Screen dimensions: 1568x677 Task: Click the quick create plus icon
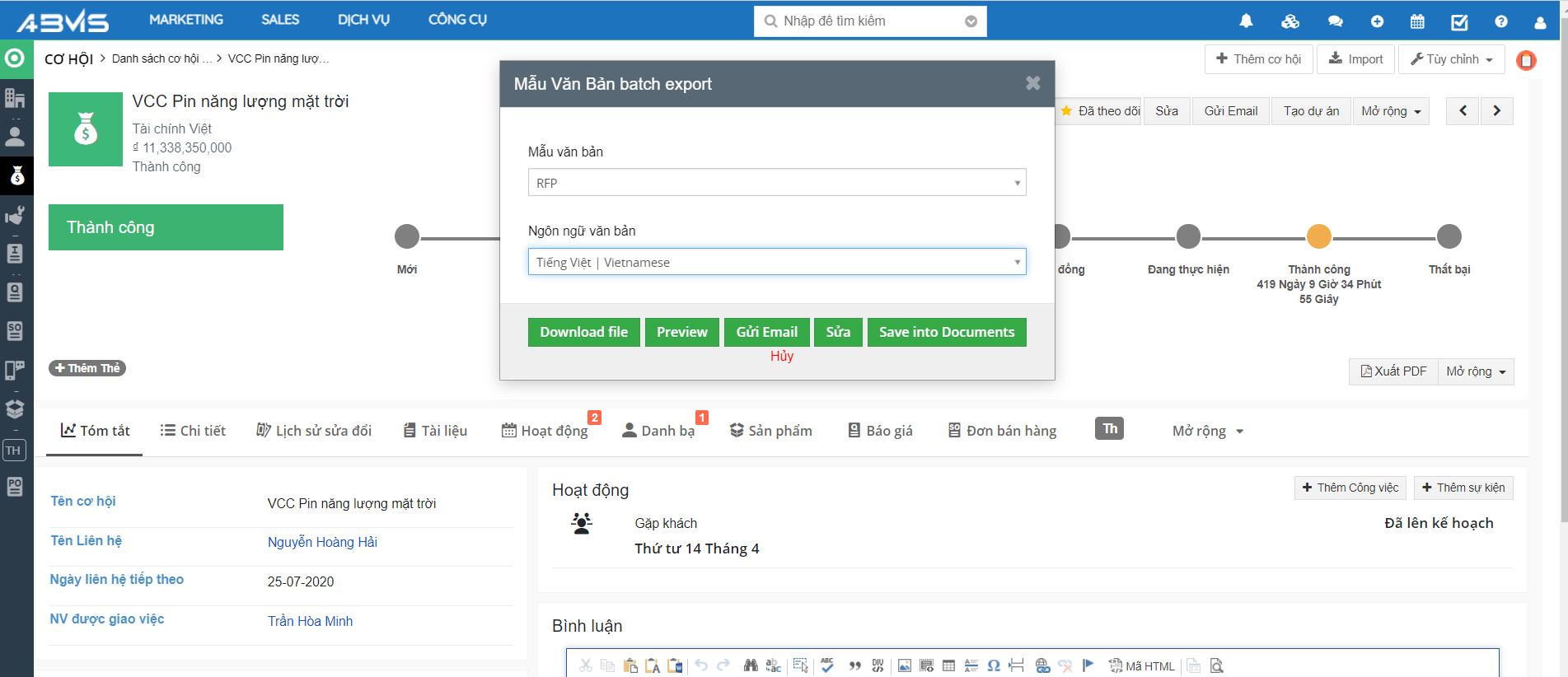[x=1377, y=21]
